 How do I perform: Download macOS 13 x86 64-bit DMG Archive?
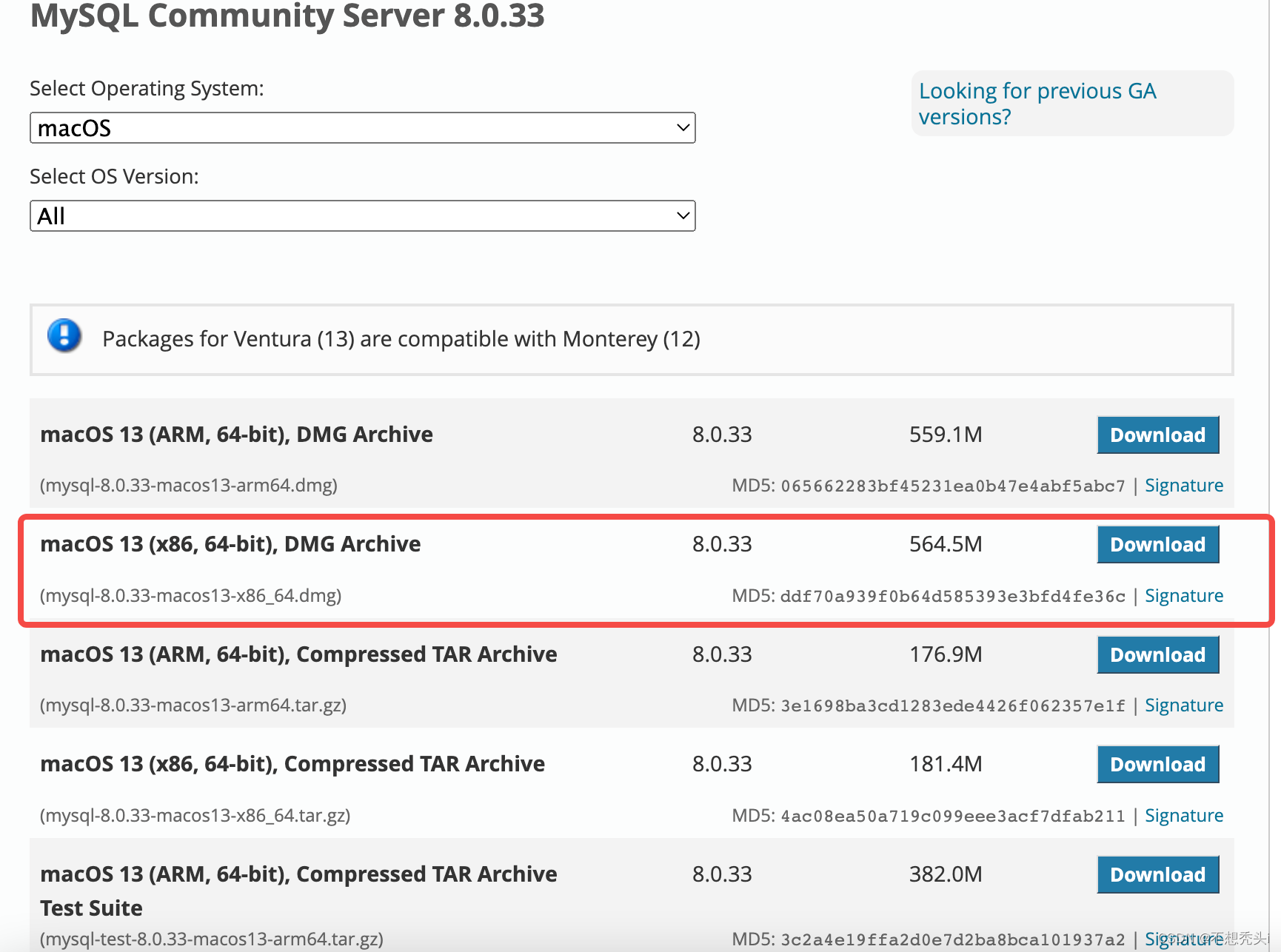point(1158,544)
